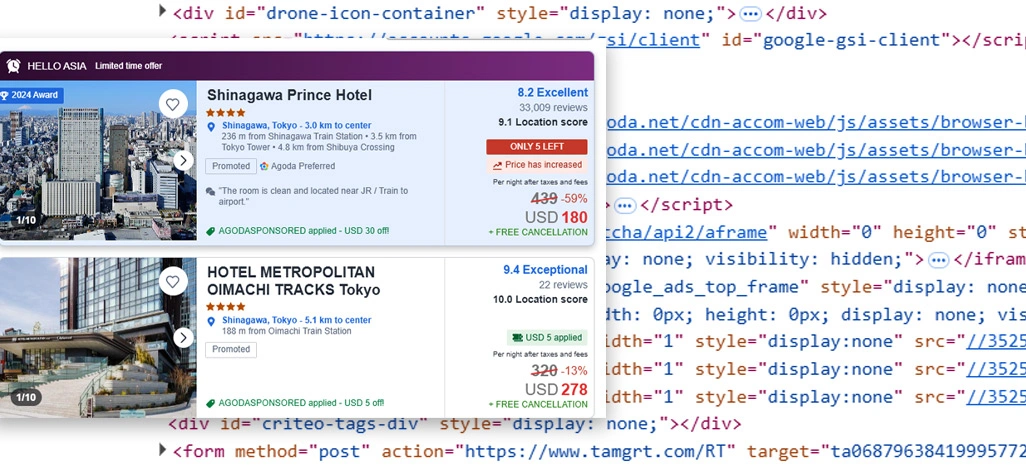Open the Shinagawa Prince Hotel title
Viewport: 1026px width, 466px height.
coord(289,96)
